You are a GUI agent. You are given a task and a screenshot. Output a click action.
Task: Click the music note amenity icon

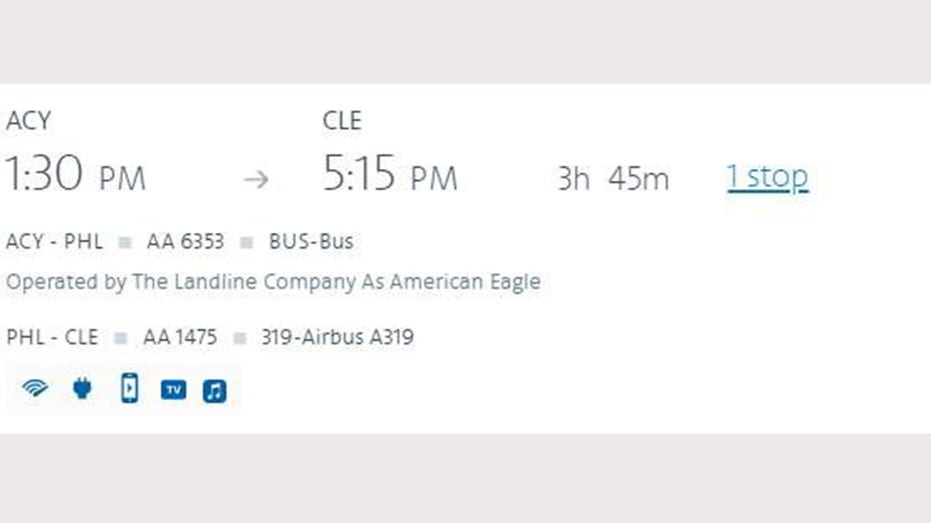(215, 391)
